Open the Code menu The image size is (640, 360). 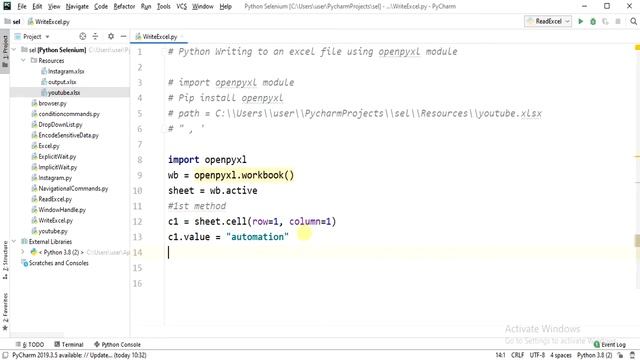coord(101,7)
